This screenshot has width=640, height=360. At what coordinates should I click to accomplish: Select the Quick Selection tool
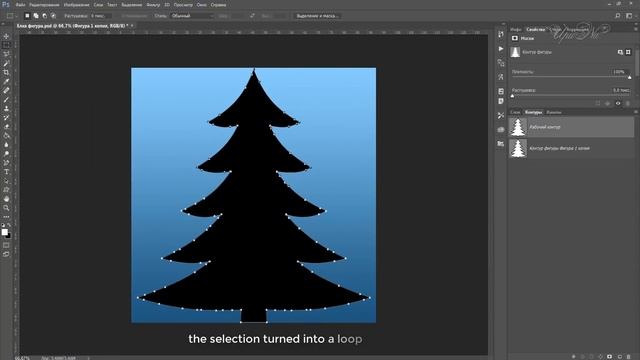[6, 63]
